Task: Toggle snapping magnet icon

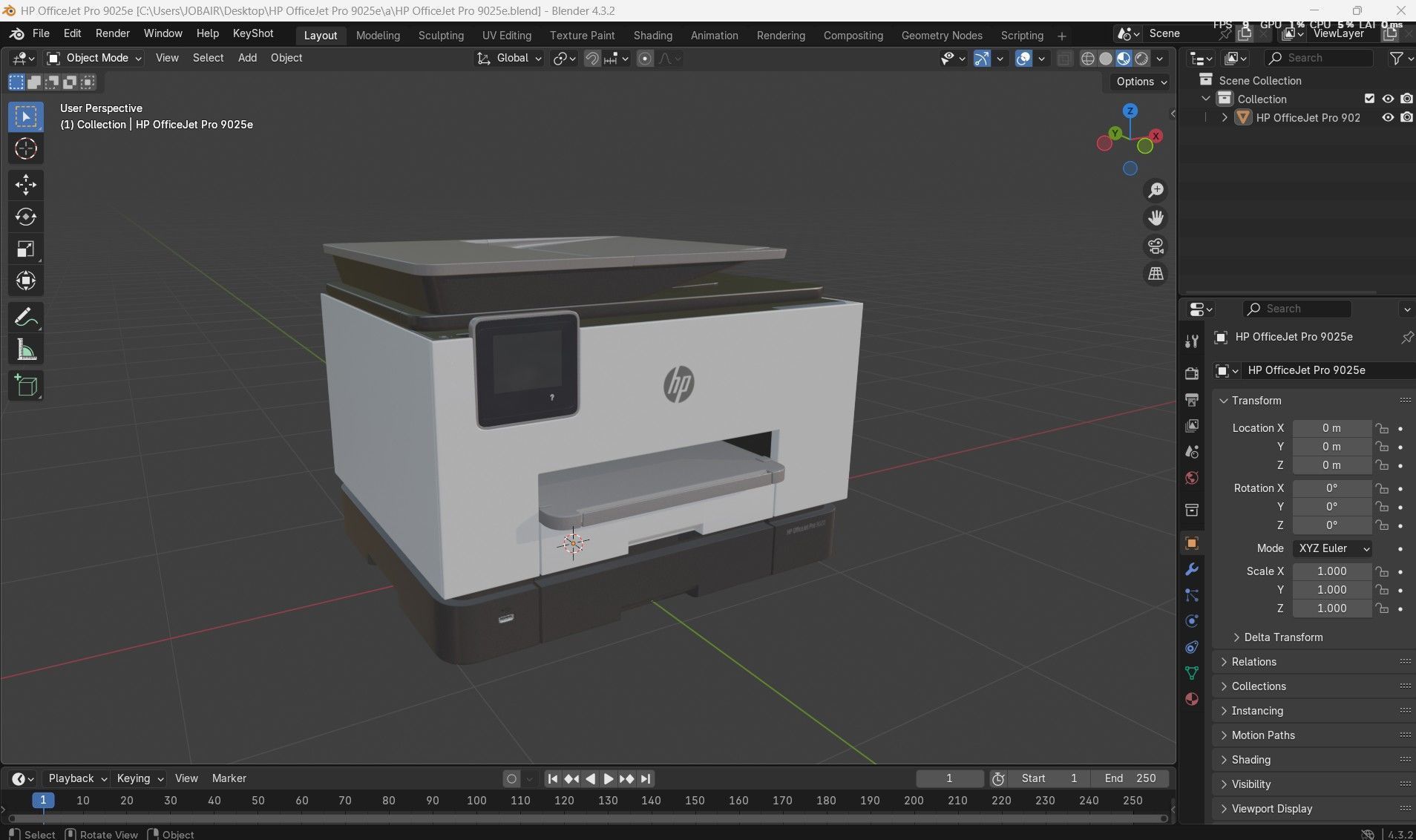Action: (591, 58)
